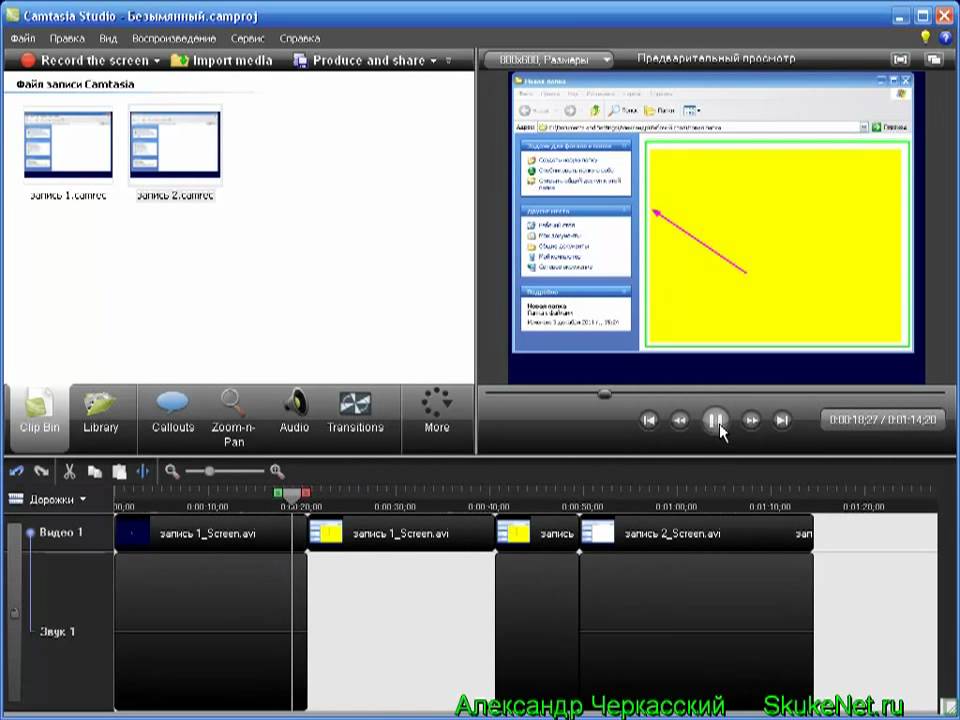Click Produce and share button
The width and height of the screenshot is (960, 720).
(x=360, y=61)
